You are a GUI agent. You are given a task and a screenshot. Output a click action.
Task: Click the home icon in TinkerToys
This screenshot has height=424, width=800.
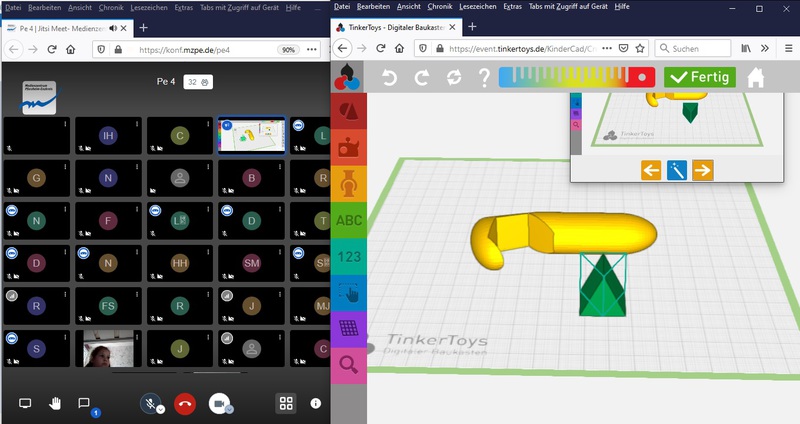756,77
